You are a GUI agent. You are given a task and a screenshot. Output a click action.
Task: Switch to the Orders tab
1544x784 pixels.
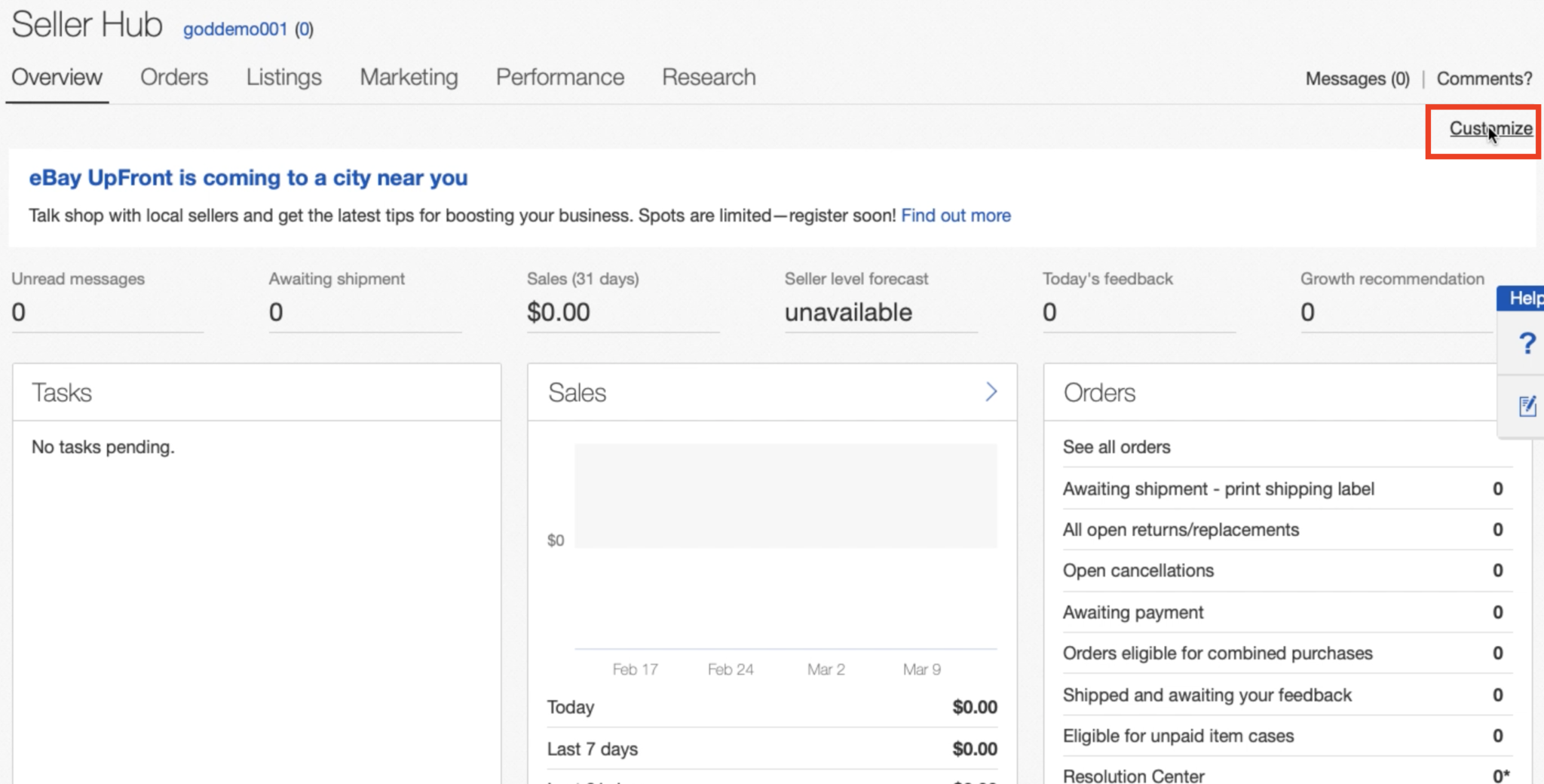174,78
